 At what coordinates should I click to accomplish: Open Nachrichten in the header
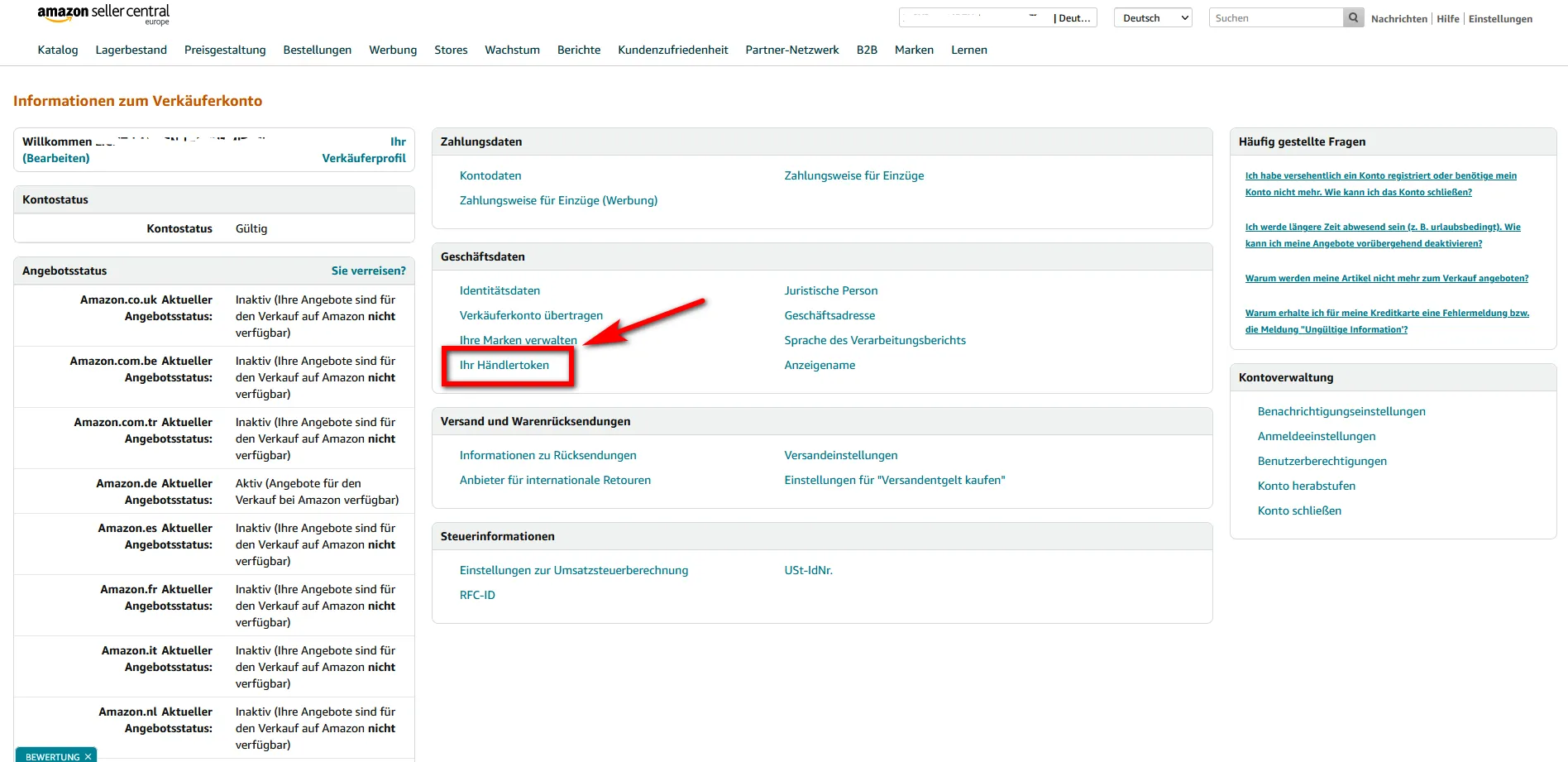(x=1399, y=19)
